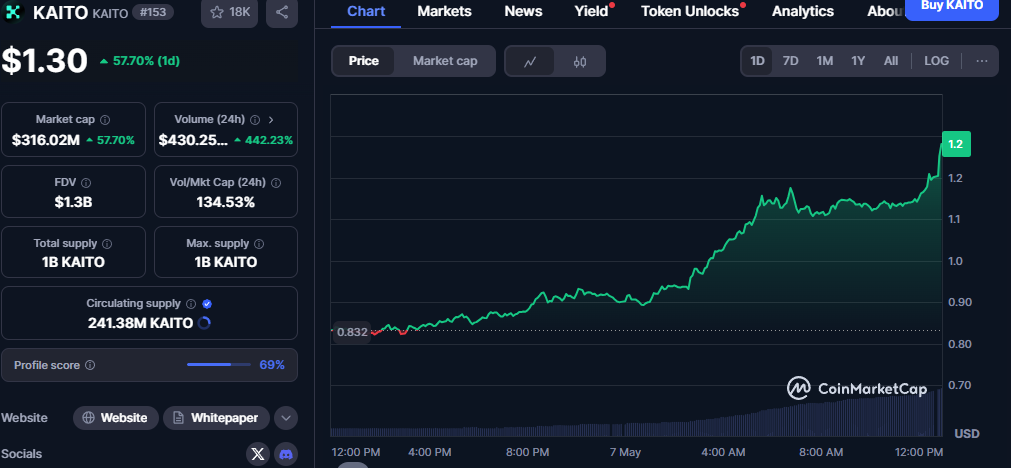Click the 0.832 opening price label
The height and width of the screenshot is (468, 1011).
353,333
